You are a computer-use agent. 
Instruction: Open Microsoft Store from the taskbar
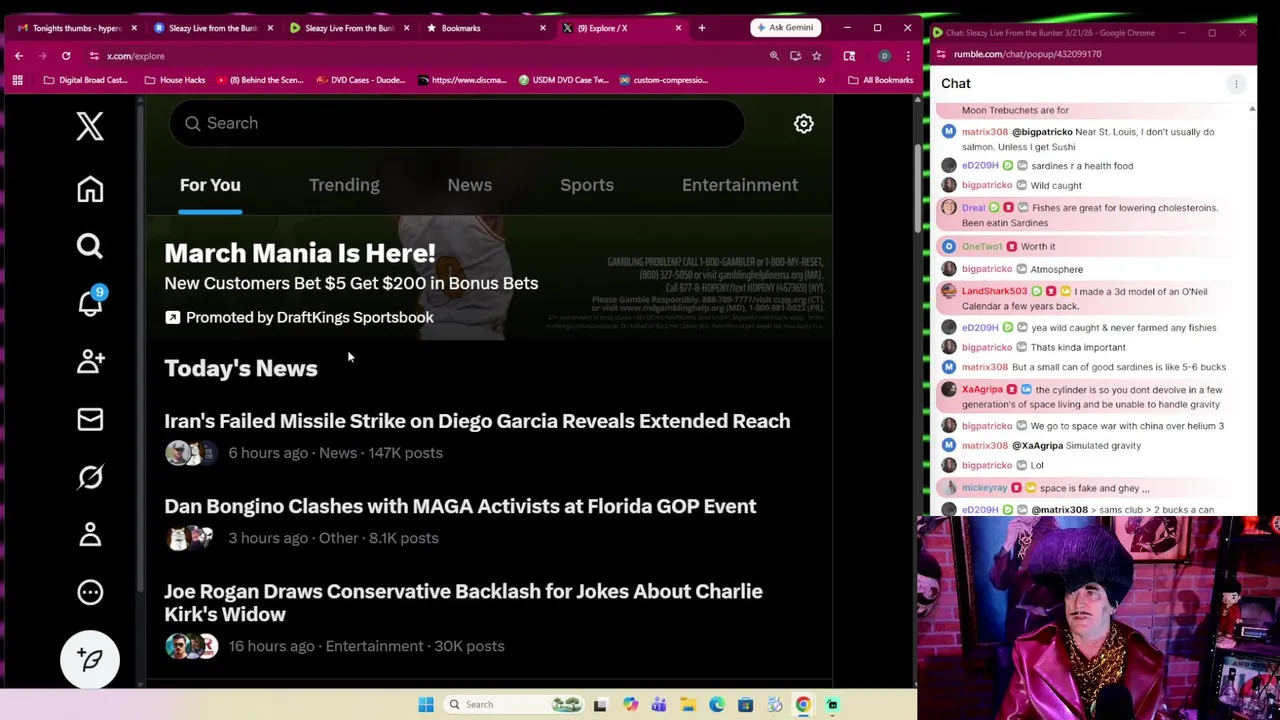pyautogui.click(x=746, y=705)
